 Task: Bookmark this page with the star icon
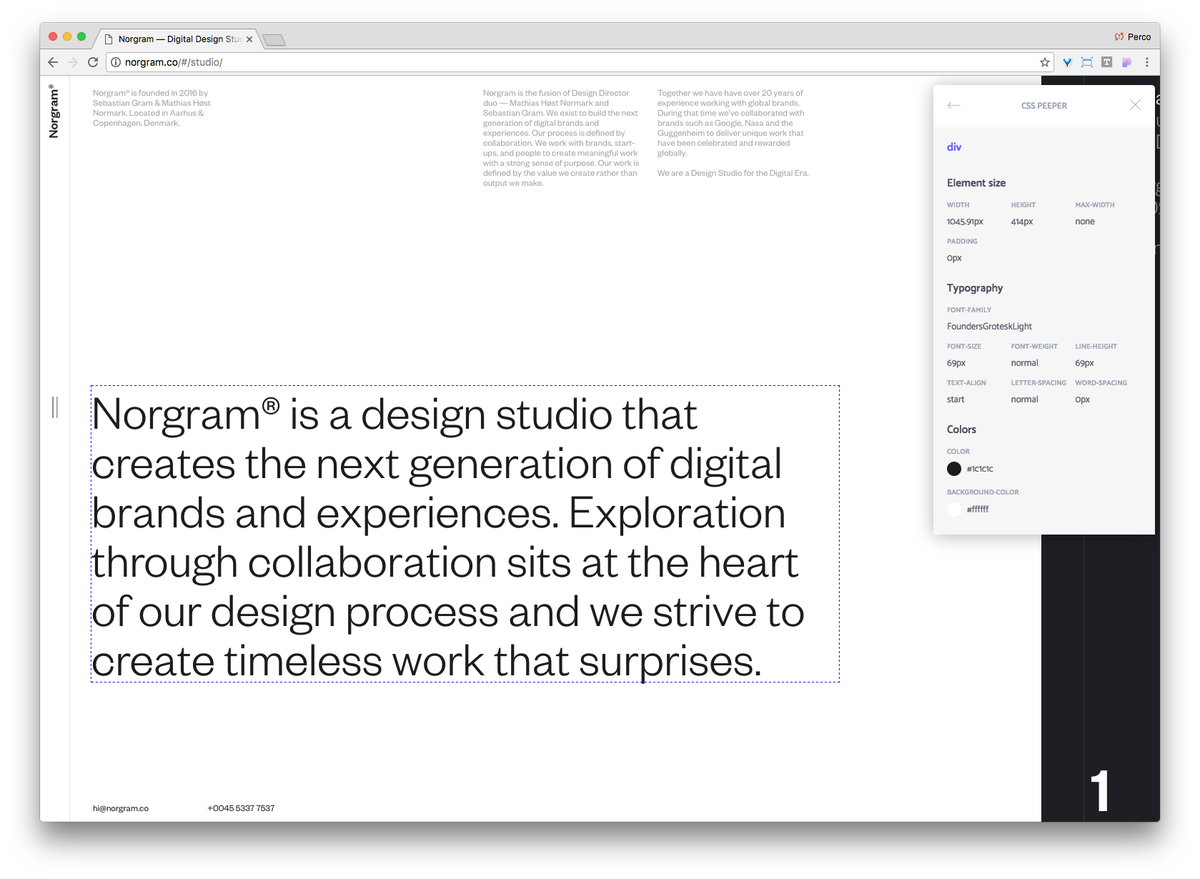click(1045, 62)
